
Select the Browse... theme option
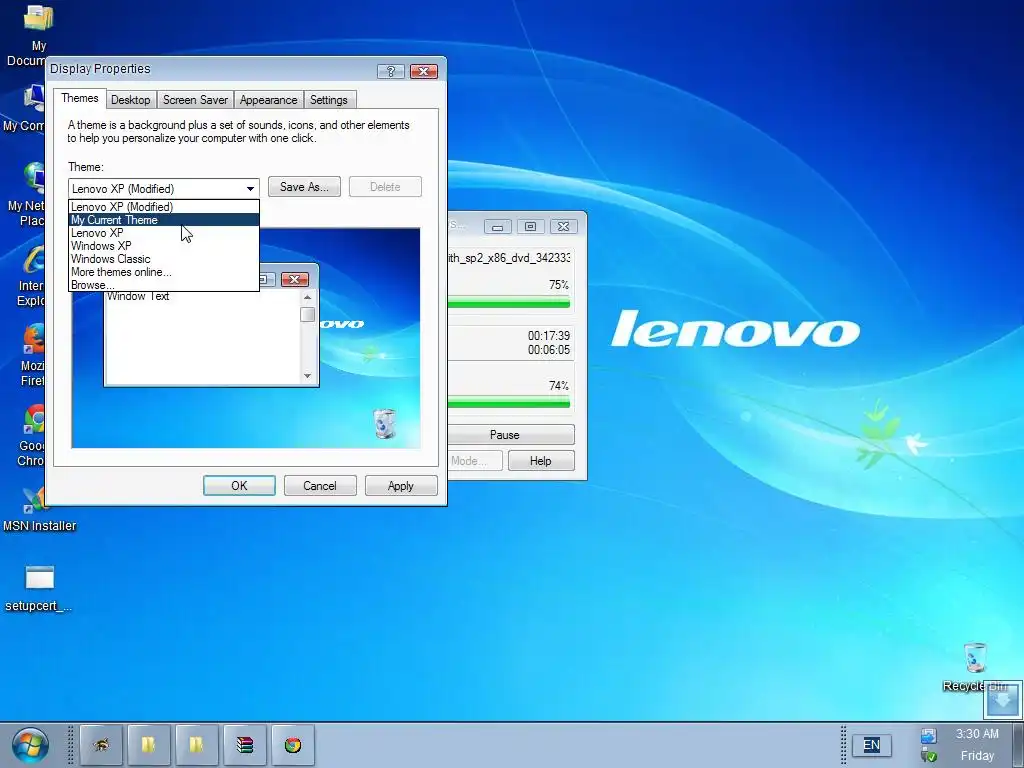click(164, 285)
